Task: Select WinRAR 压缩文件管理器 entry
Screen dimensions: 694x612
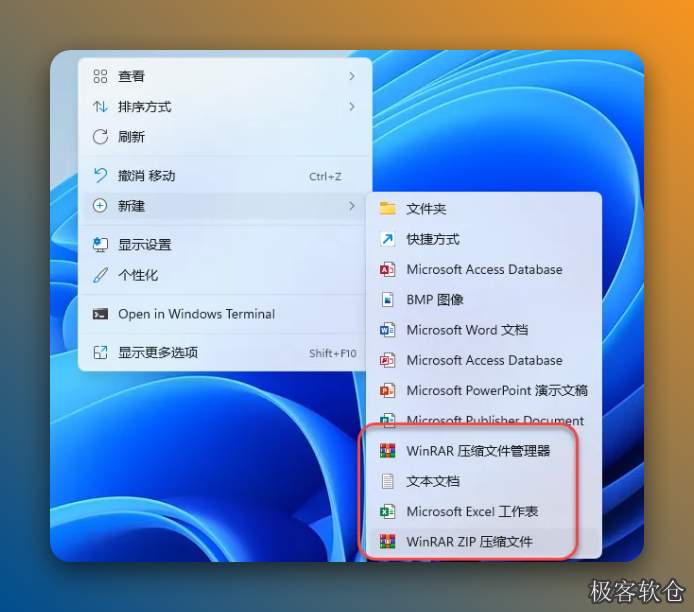Action: 484,451
